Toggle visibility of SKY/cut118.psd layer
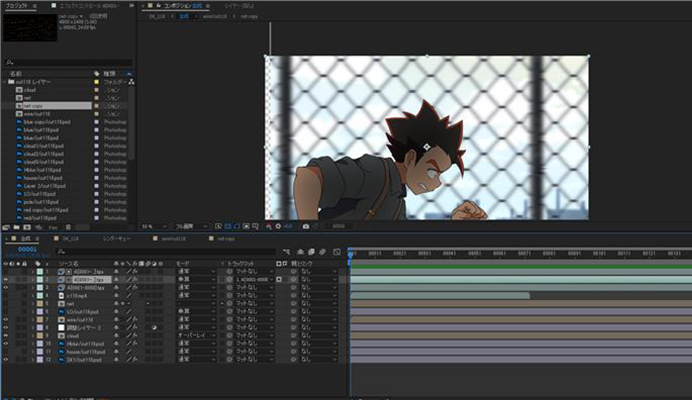The width and height of the screenshot is (692, 400). point(6,359)
